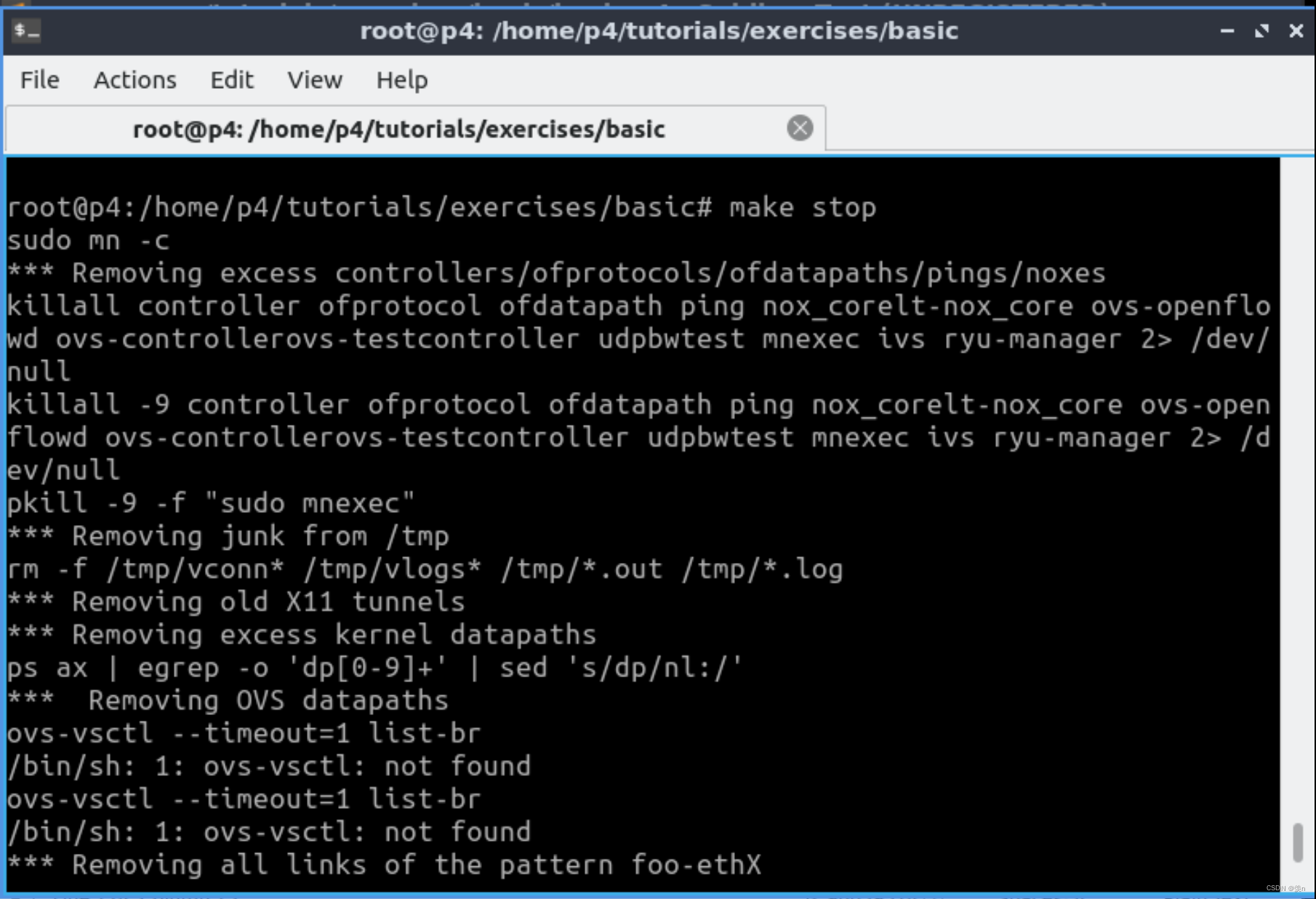
Task: Click the pkill "sudo mnexec" line
Action: point(211,503)
